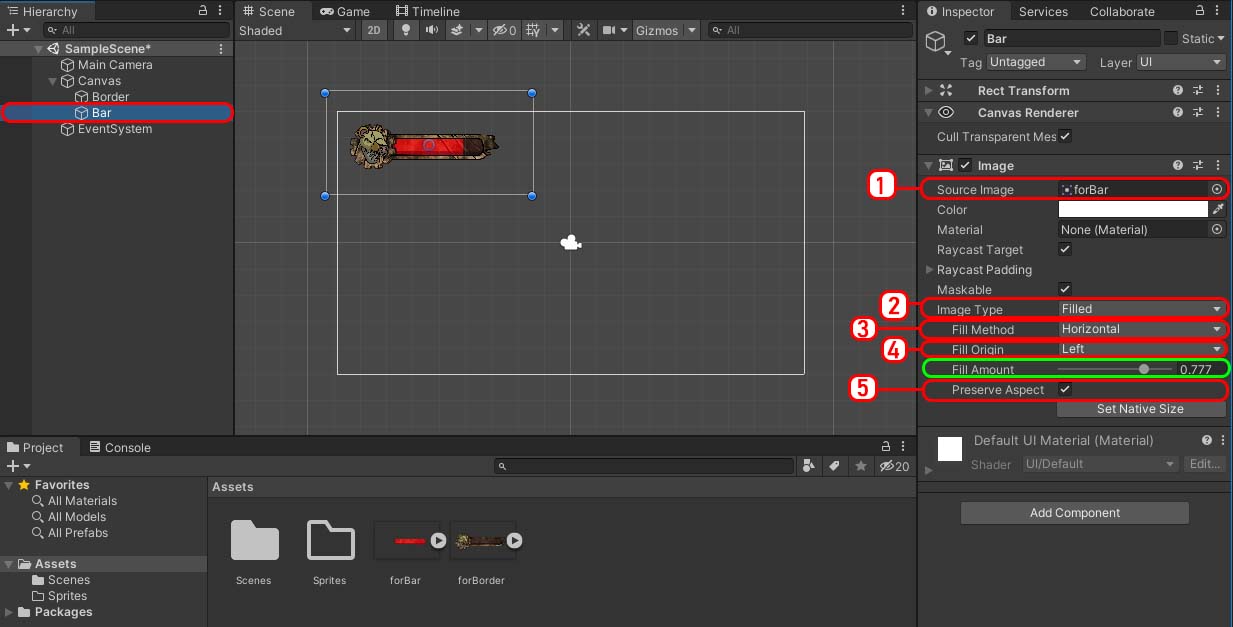Viewport: 1233px width, 627px height.
Task: Enable the Static checkbox for Bar
Action: [x=1170, y=38]
